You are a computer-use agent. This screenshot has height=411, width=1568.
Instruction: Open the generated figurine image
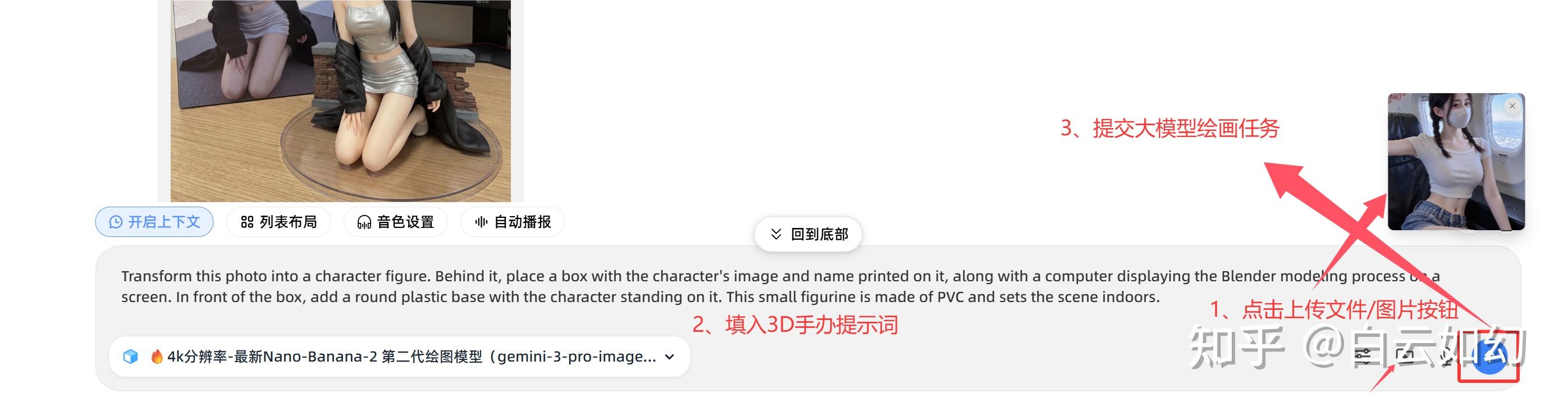(x=341, y=101)
